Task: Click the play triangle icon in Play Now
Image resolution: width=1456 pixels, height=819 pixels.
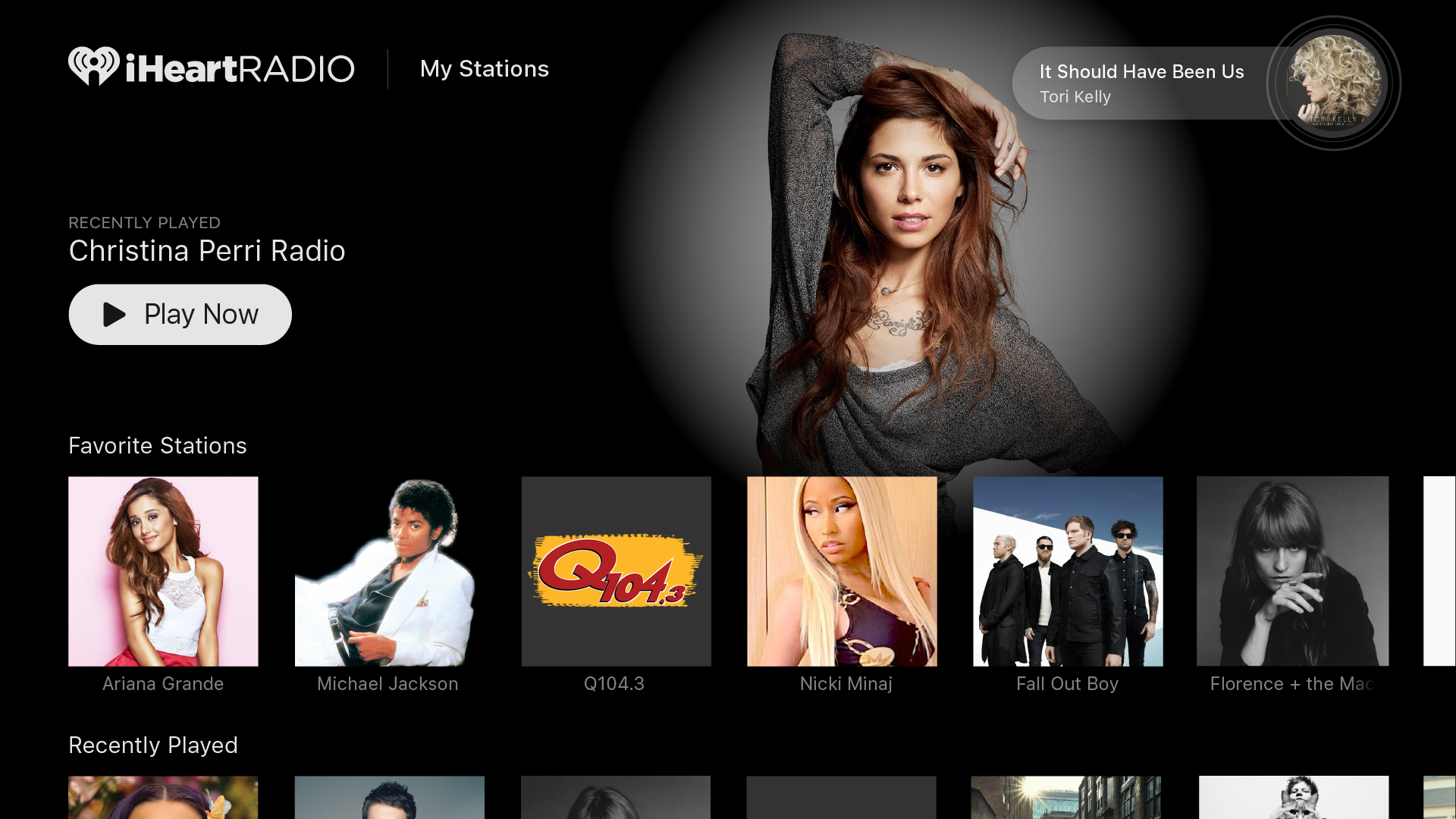Action: (114, 314)
